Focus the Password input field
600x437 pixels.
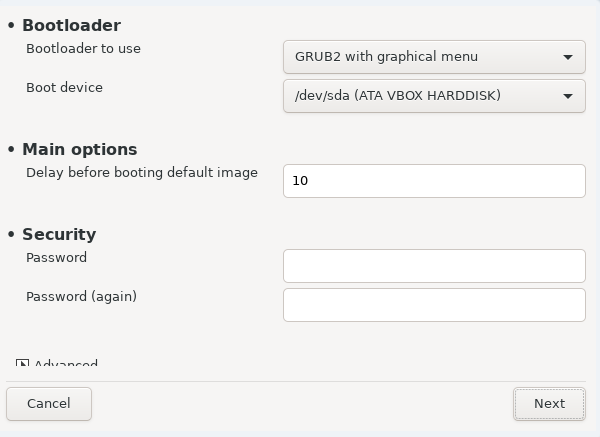[434, 266]
